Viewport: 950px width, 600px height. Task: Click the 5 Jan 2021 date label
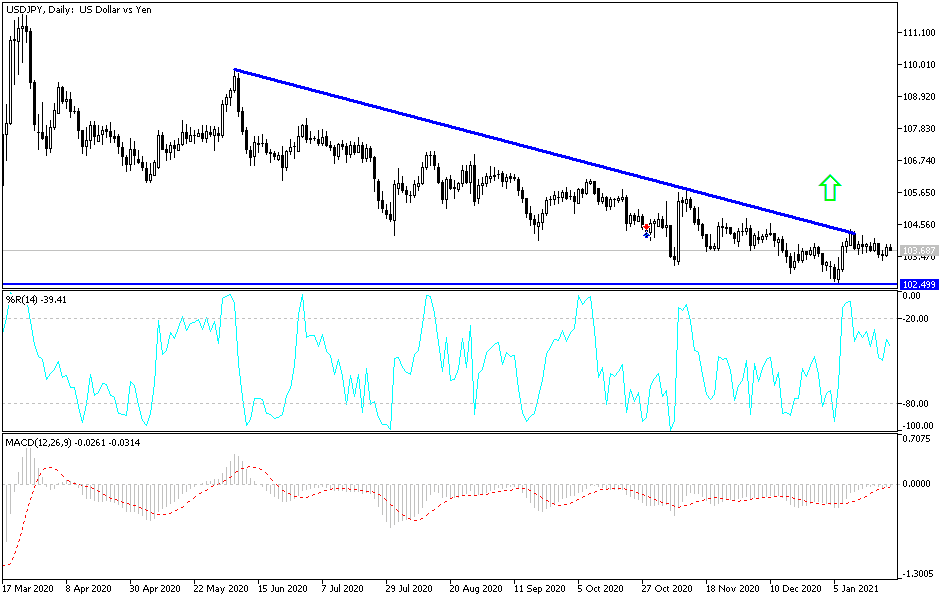[857, 588]
